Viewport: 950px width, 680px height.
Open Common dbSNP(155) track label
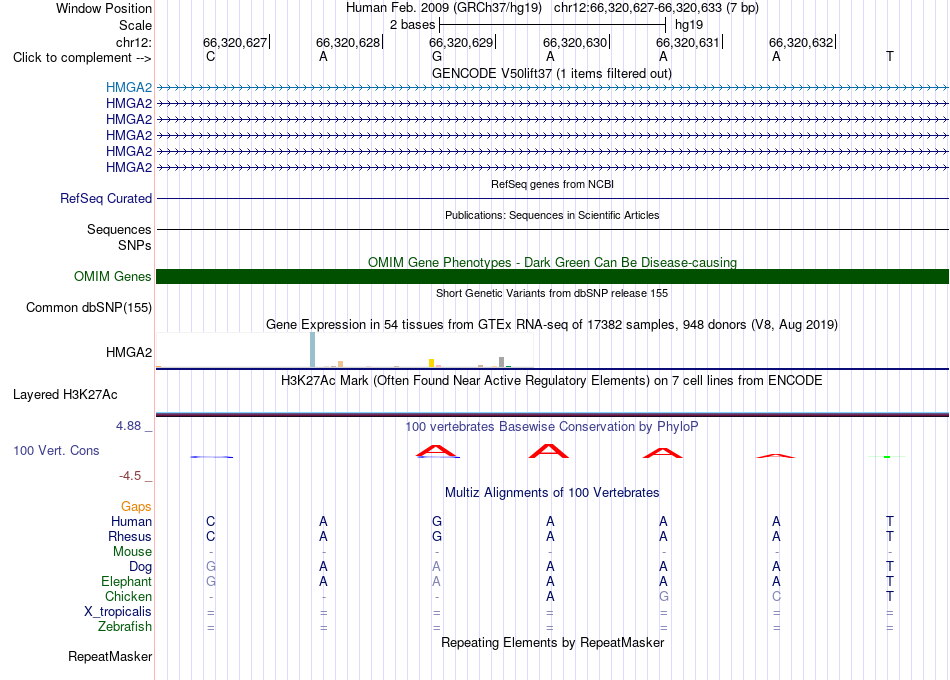(89, 307)
